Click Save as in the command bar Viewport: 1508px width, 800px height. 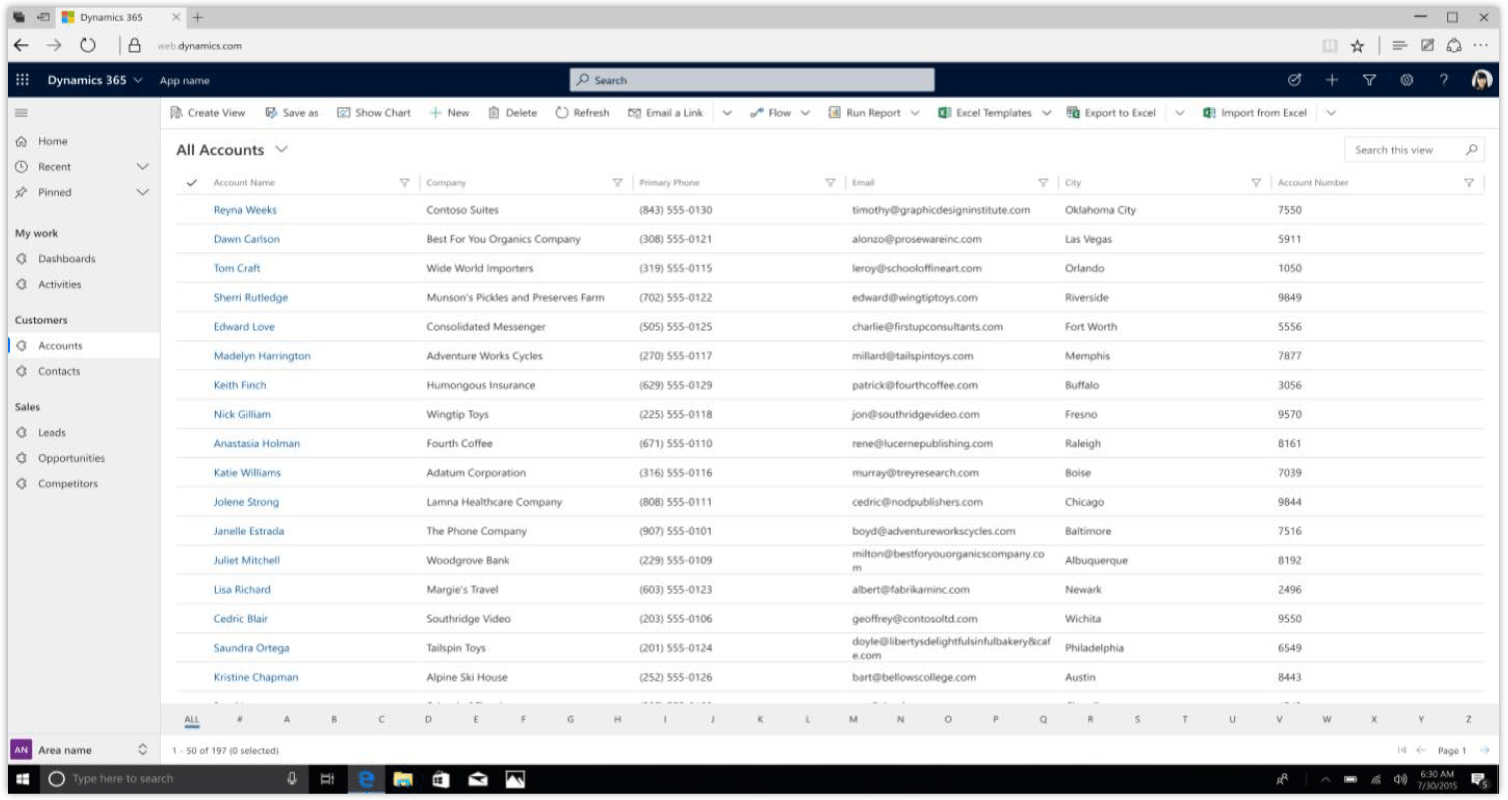pos(292,113)
